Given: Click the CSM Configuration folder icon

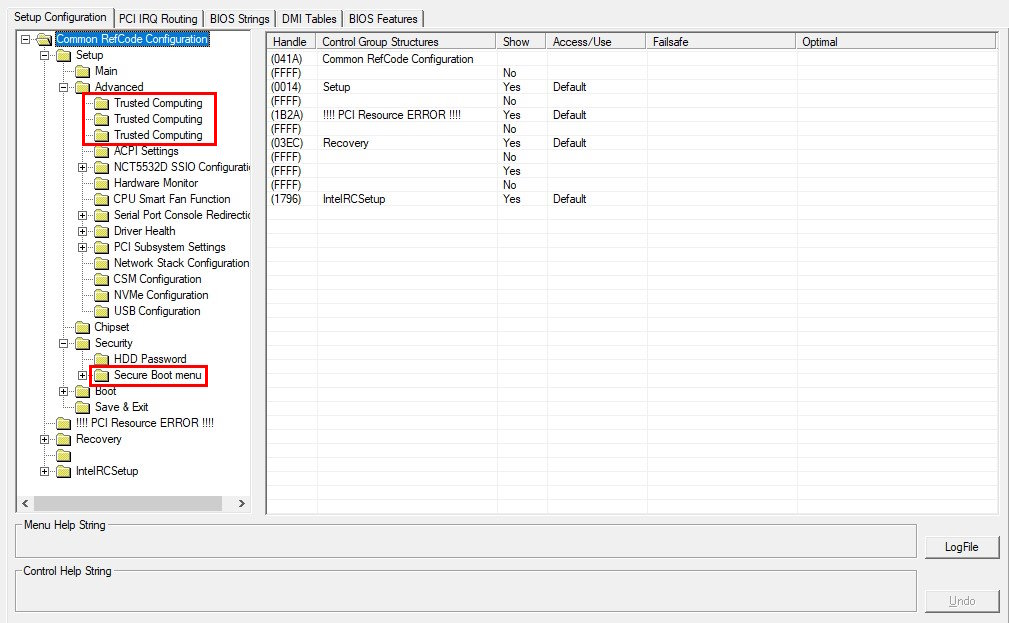Looking at the screenshot, I should (x=101, y=279).
